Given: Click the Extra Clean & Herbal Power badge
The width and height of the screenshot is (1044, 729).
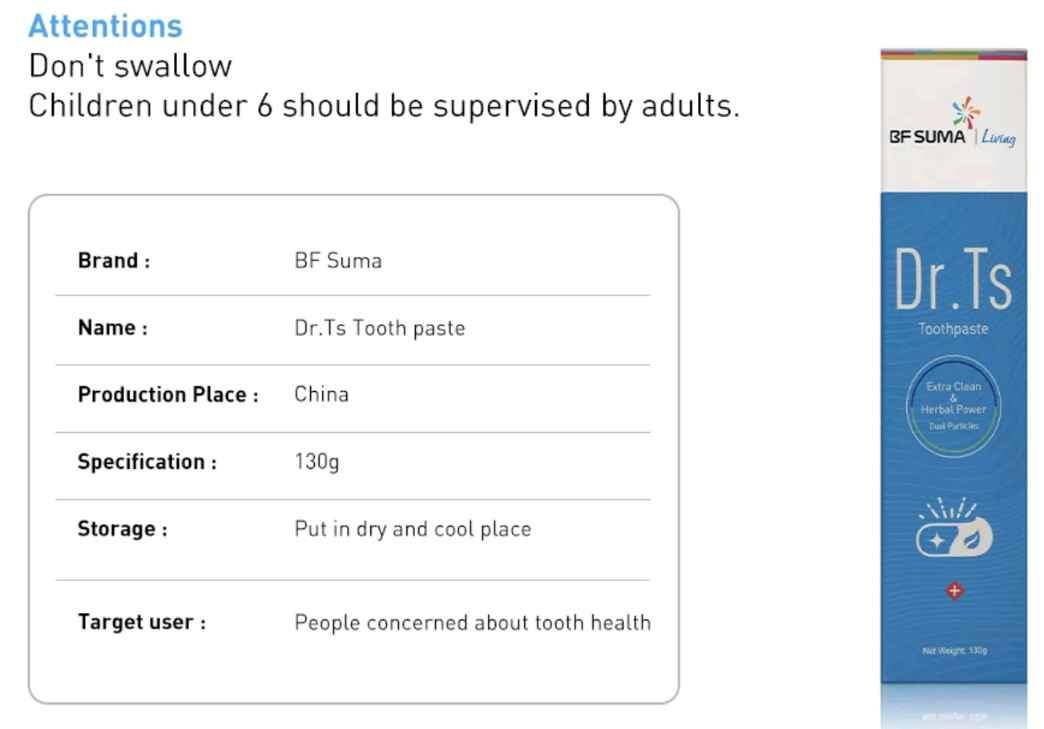Looking at the screenshot, I should tap(953, 405).
